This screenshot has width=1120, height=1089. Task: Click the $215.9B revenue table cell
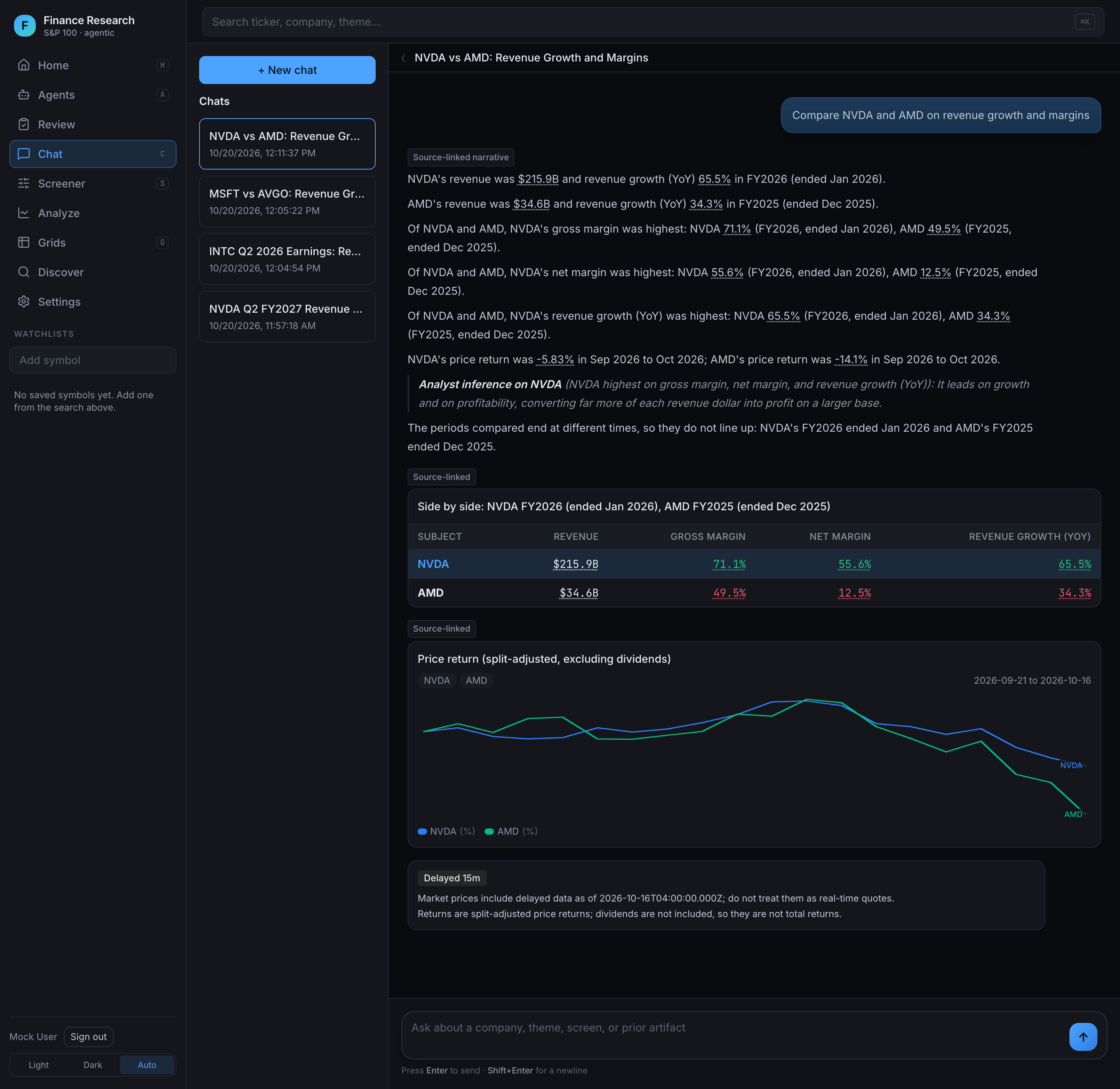(576, 564)
